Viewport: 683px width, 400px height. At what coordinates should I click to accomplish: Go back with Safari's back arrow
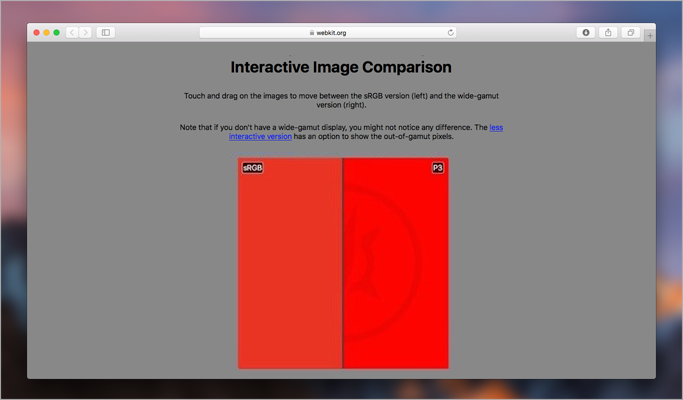pos(72,33)
